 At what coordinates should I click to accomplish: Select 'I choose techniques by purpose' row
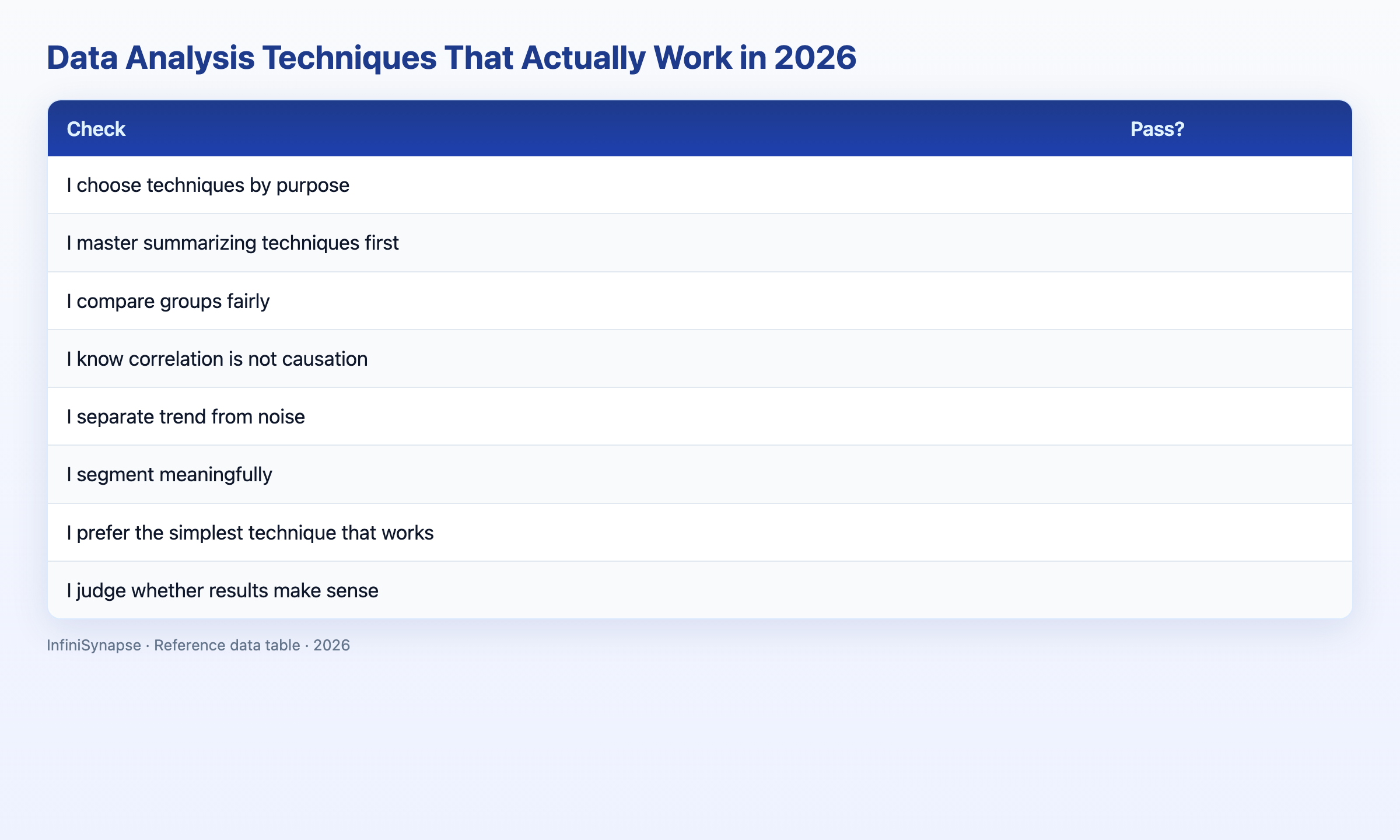click(x=700, y=185)
